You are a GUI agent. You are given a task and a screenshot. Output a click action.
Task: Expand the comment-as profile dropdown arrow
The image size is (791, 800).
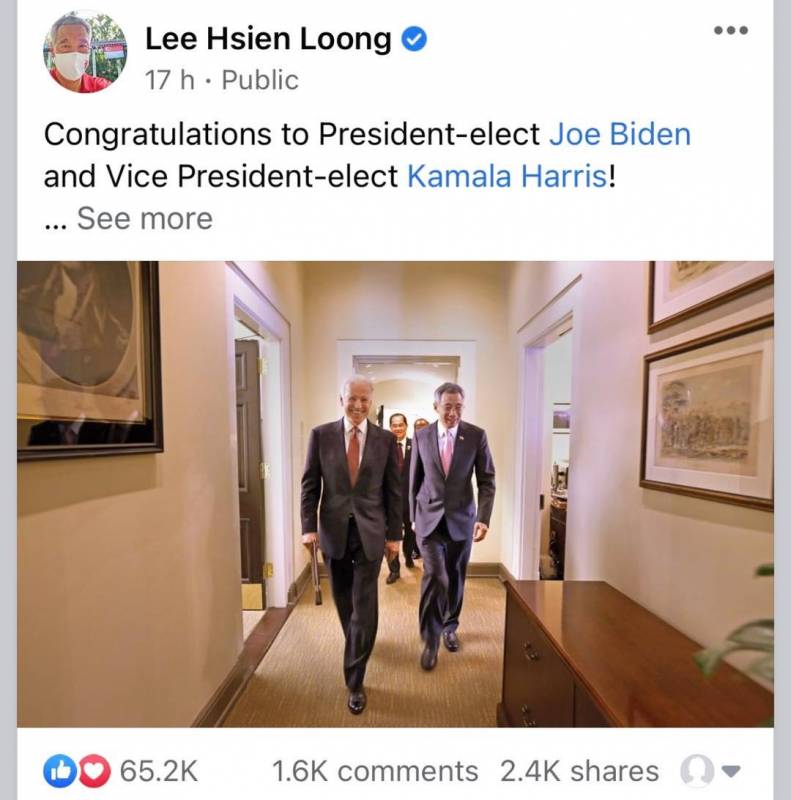click(731, 771)
